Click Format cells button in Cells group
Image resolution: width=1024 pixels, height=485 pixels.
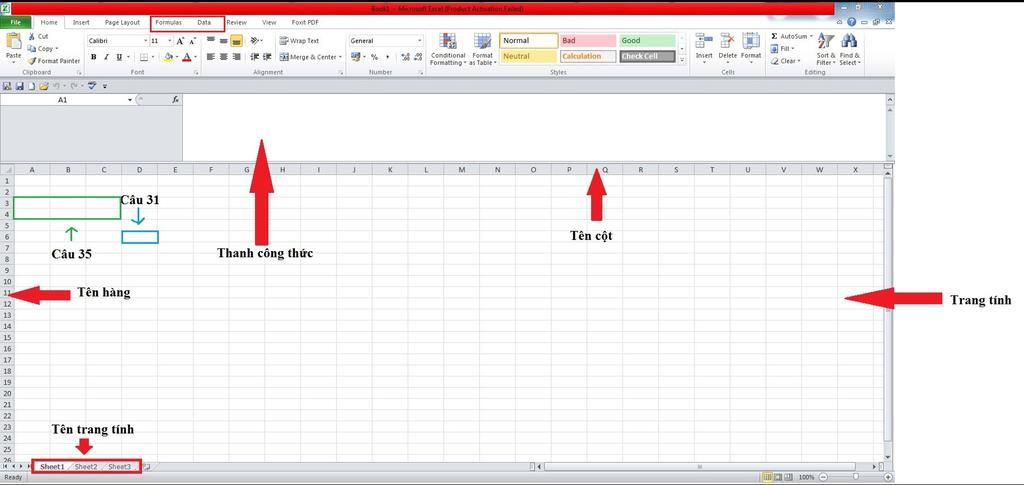(x=751, y=49)
